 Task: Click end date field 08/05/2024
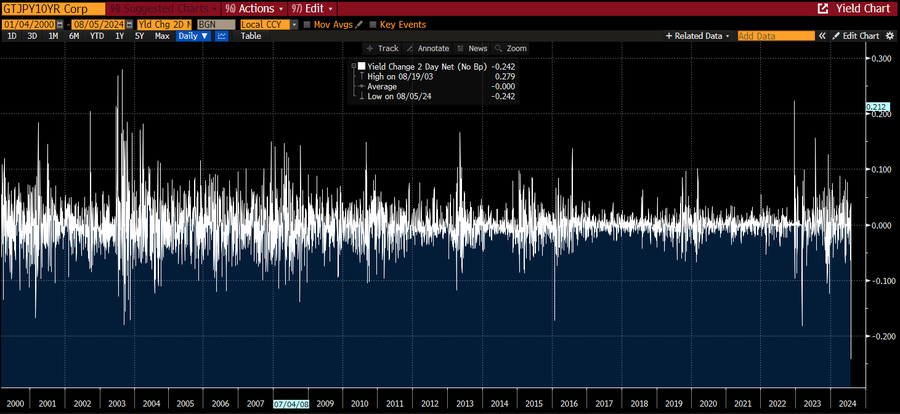100,25
